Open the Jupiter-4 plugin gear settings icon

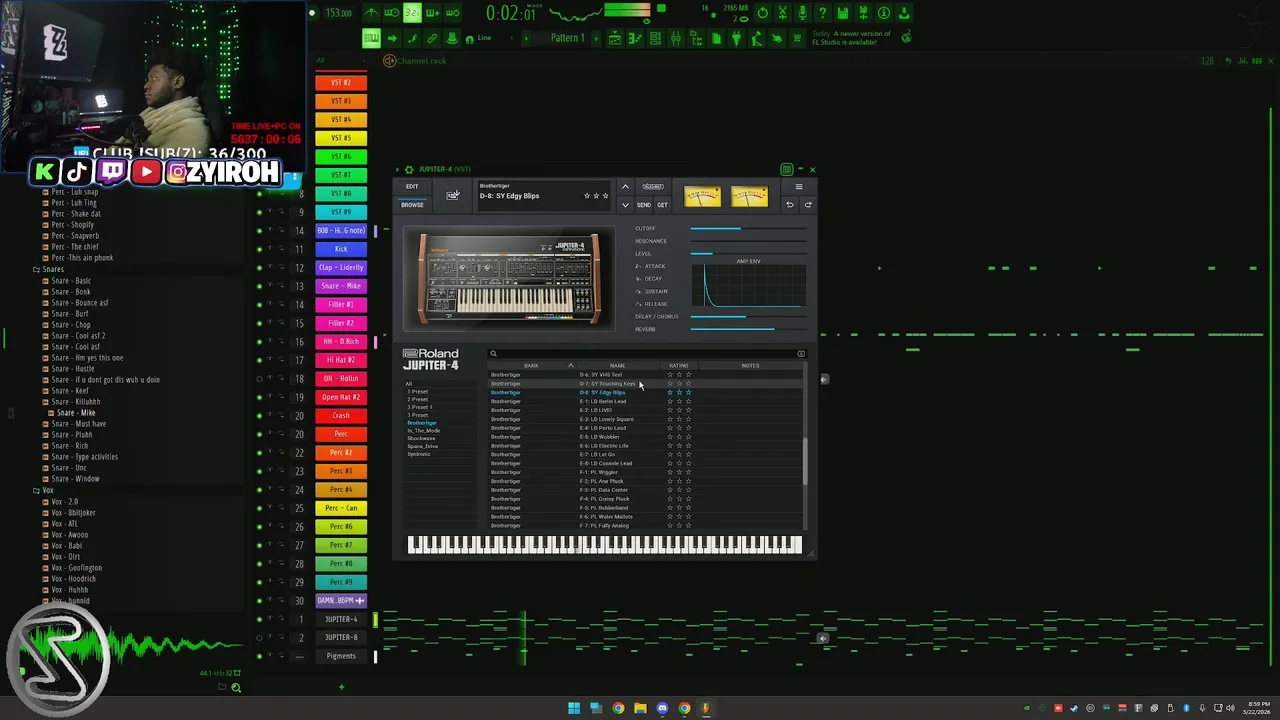point(409,169)
